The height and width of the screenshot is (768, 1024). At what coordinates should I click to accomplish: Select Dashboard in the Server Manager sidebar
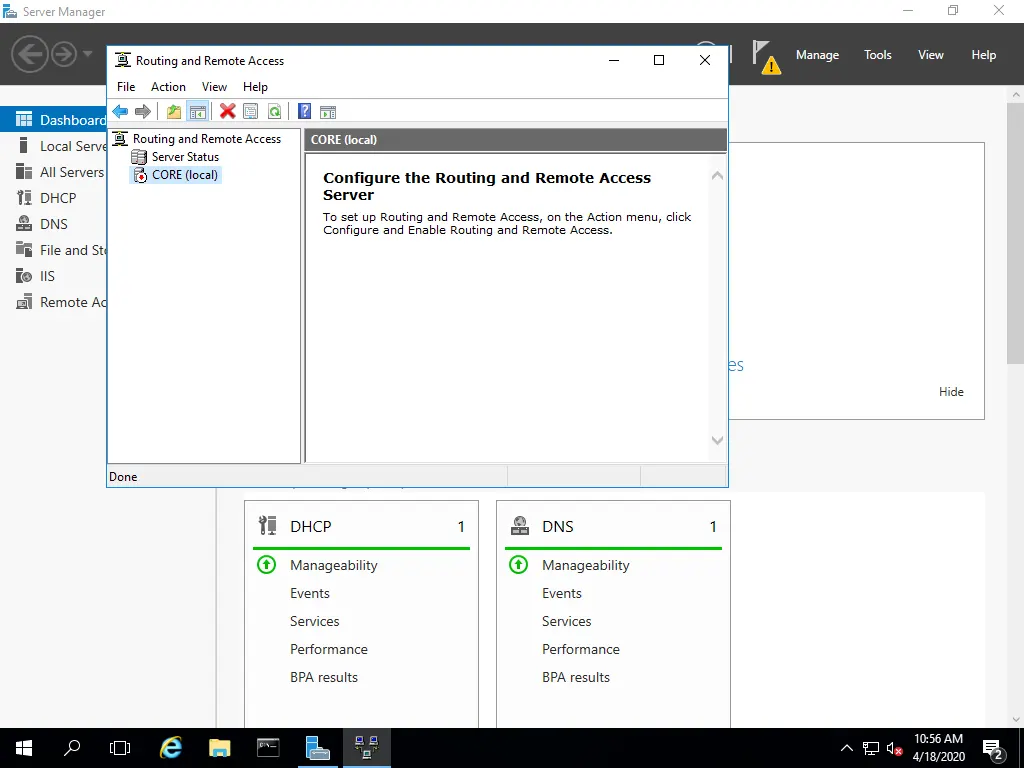(x=54, y=120)
